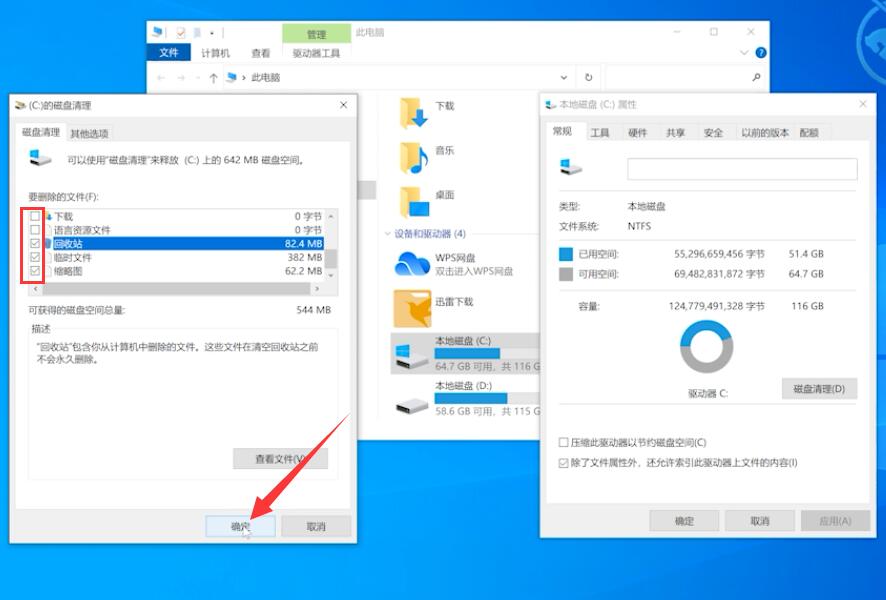Click 应用(A) in properties window
Image resolution: width=886 pixels, height=600 pixels.
(835, 521)
